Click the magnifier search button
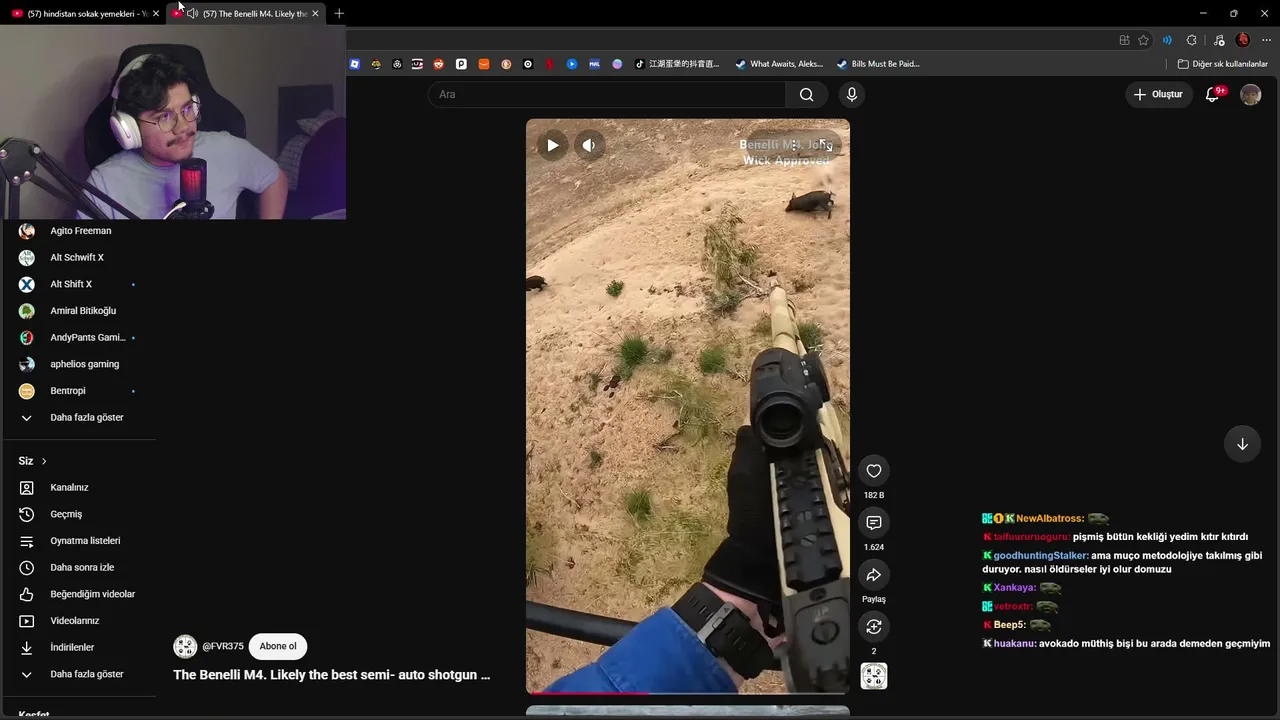Screen dimensions: 1280x720 (807, 94)
